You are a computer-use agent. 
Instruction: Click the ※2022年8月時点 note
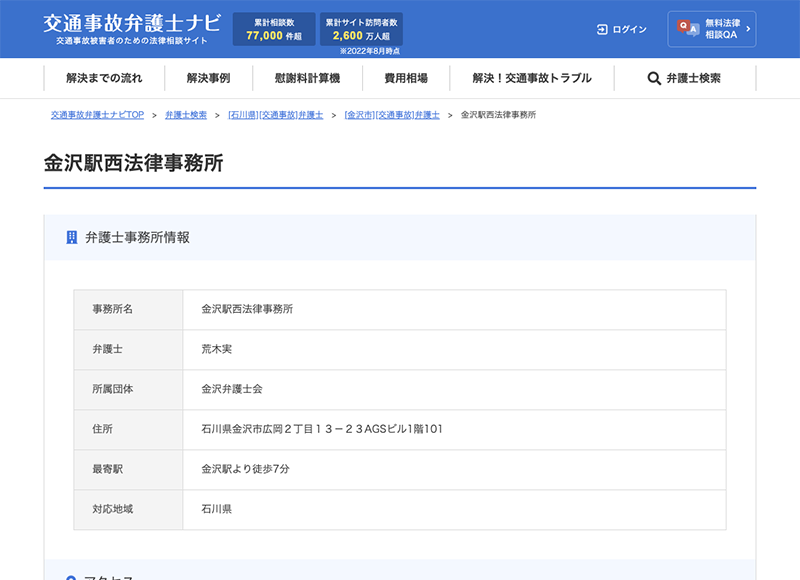point(370,52)
